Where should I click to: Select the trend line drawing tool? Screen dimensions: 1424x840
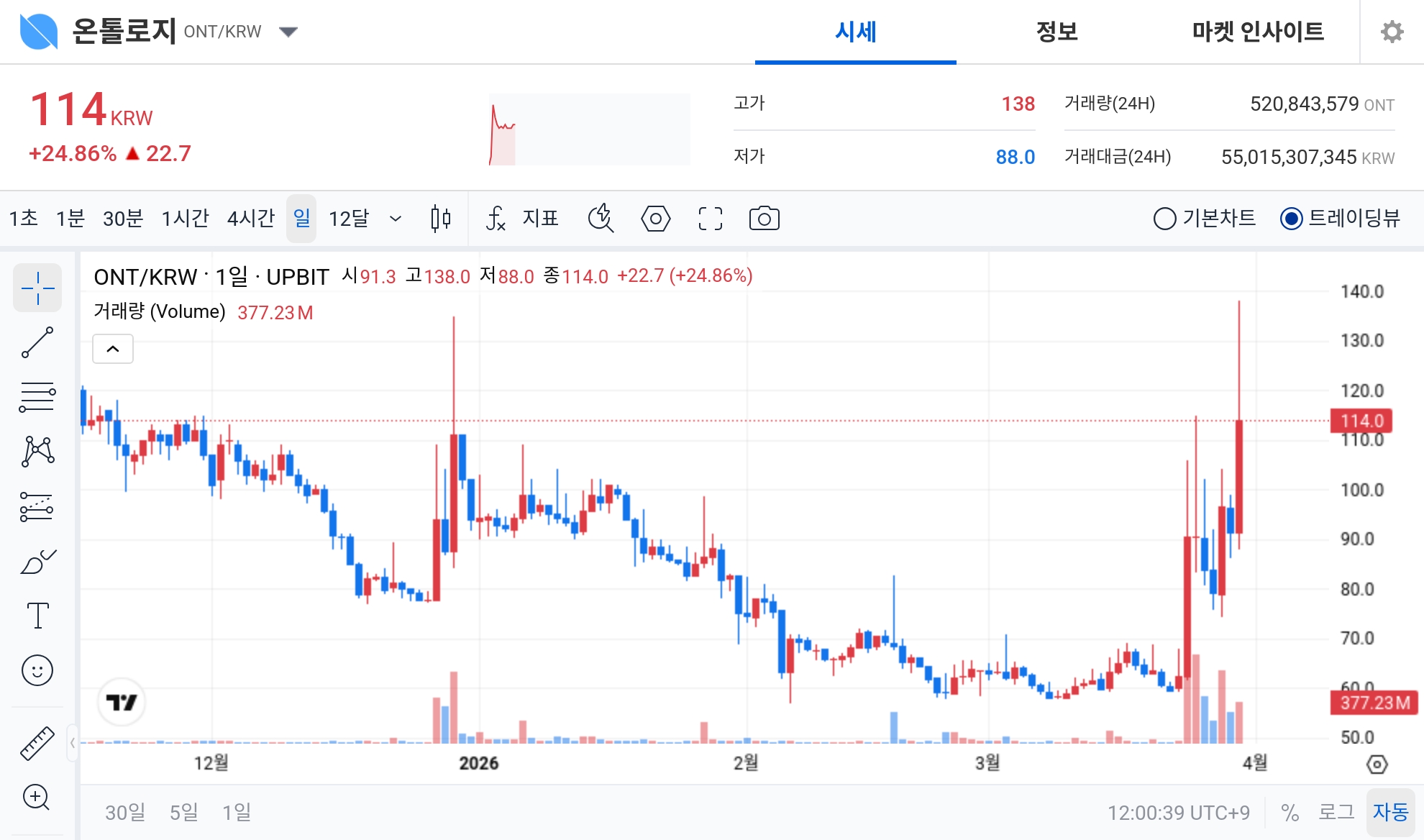37,341
